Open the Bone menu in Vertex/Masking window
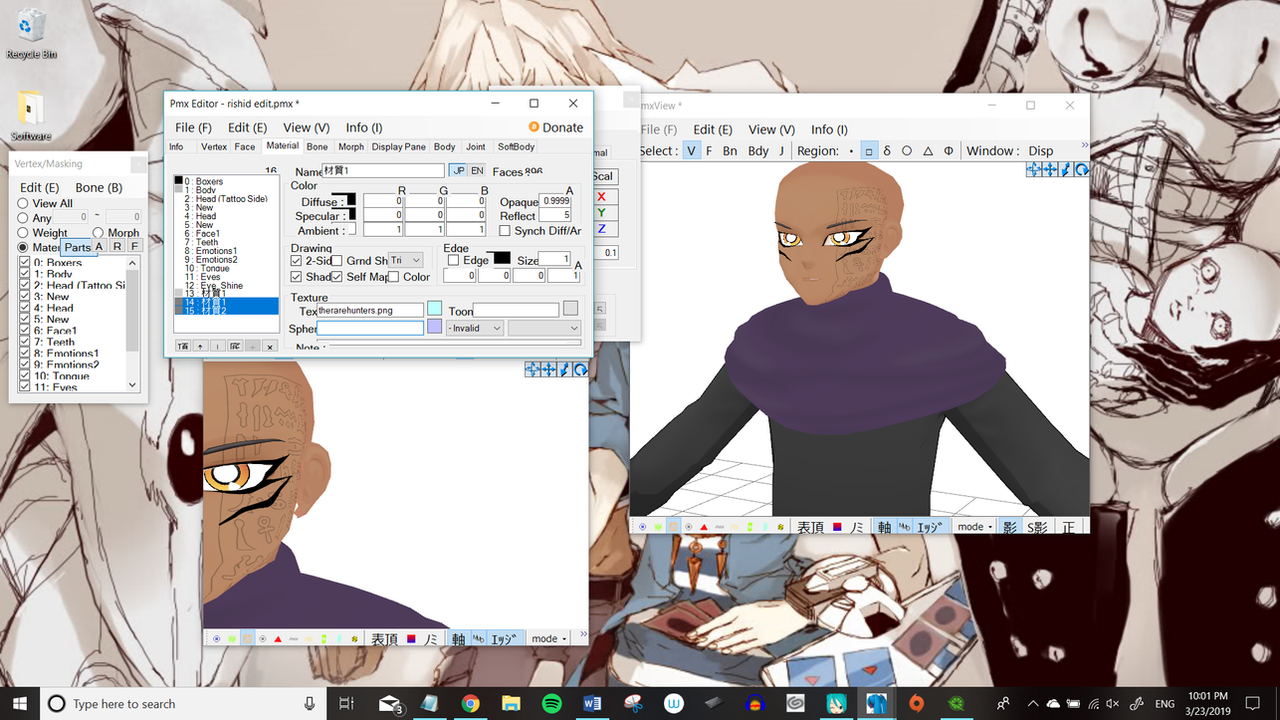Viewport: 1280px width, 720px height. pyautogui.click(x=99, y=188)
